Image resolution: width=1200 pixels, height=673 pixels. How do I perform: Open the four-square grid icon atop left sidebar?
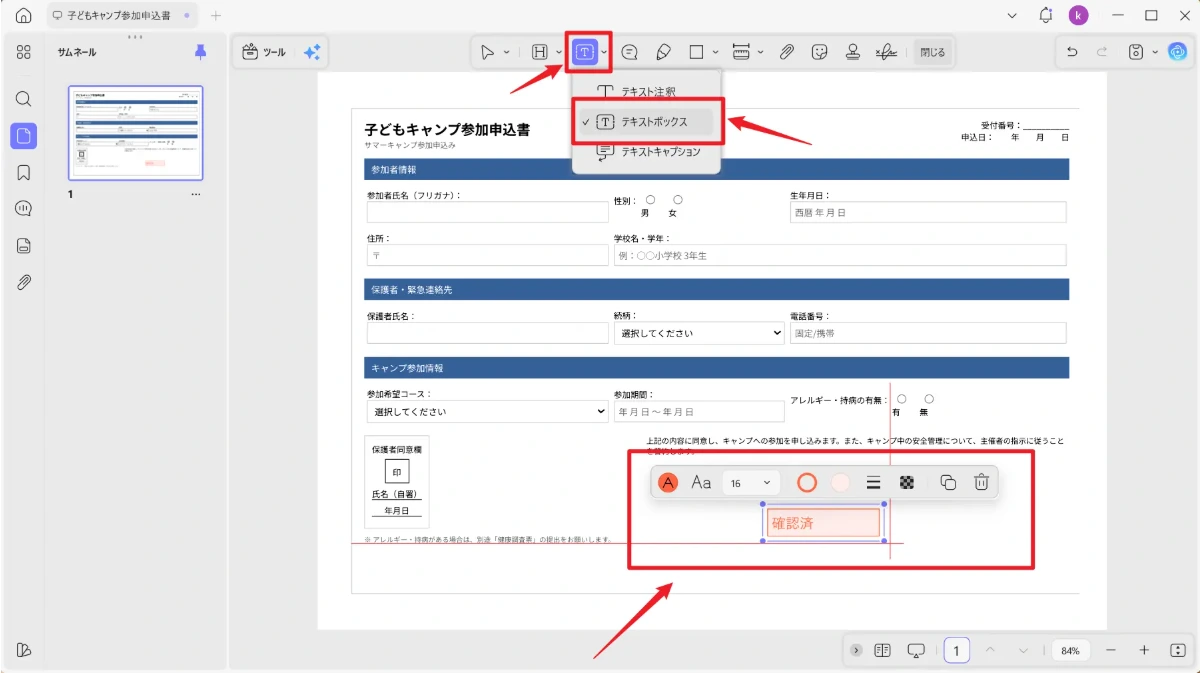24,52
